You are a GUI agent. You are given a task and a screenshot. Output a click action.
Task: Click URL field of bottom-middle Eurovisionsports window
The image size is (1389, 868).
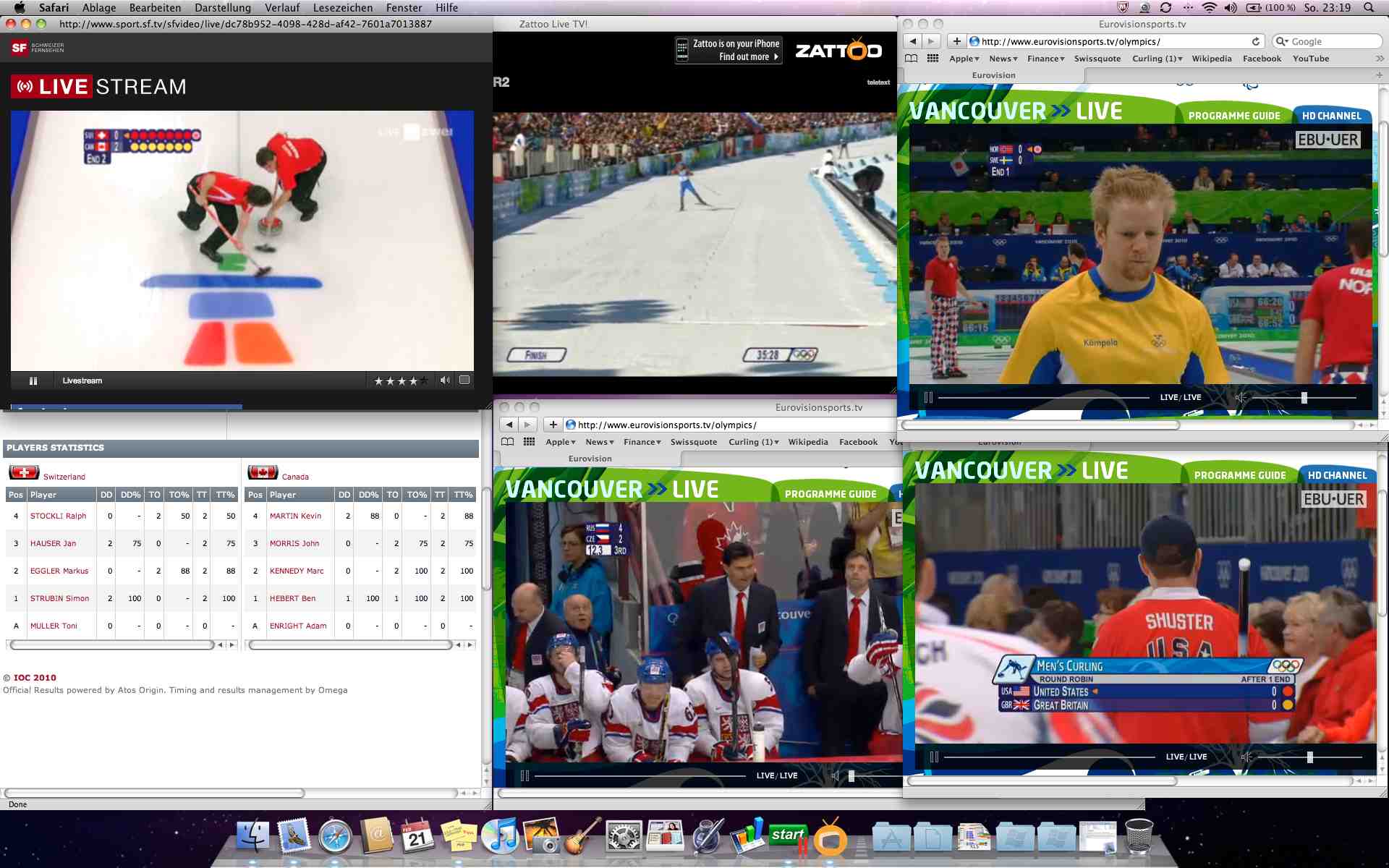731,425
